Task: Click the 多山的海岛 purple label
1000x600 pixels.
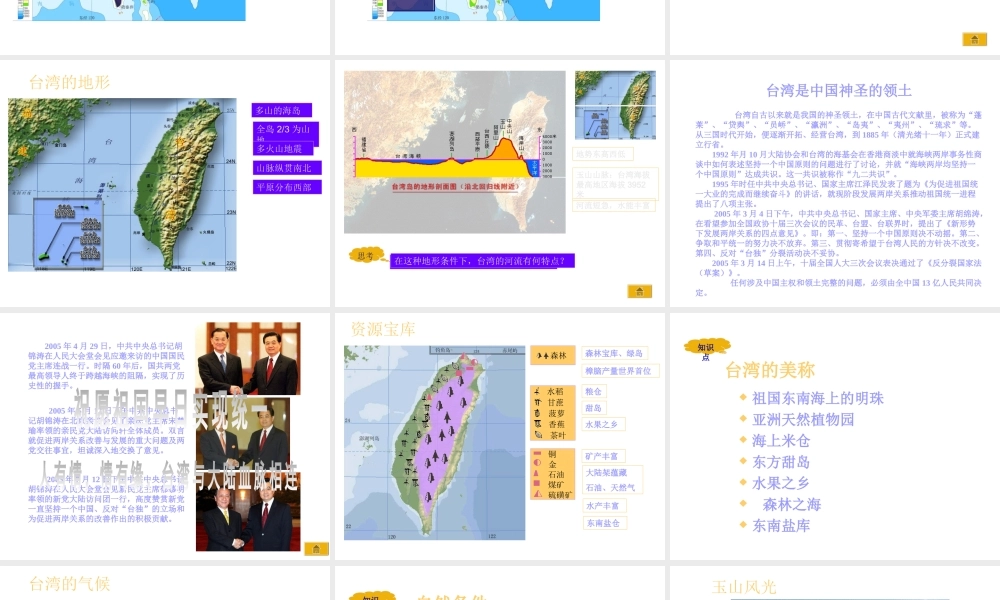Action: click(x=282, y=110)
